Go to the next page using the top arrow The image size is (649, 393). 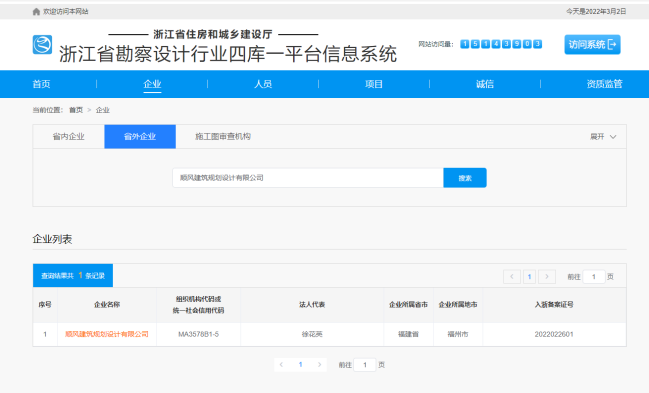547,277
